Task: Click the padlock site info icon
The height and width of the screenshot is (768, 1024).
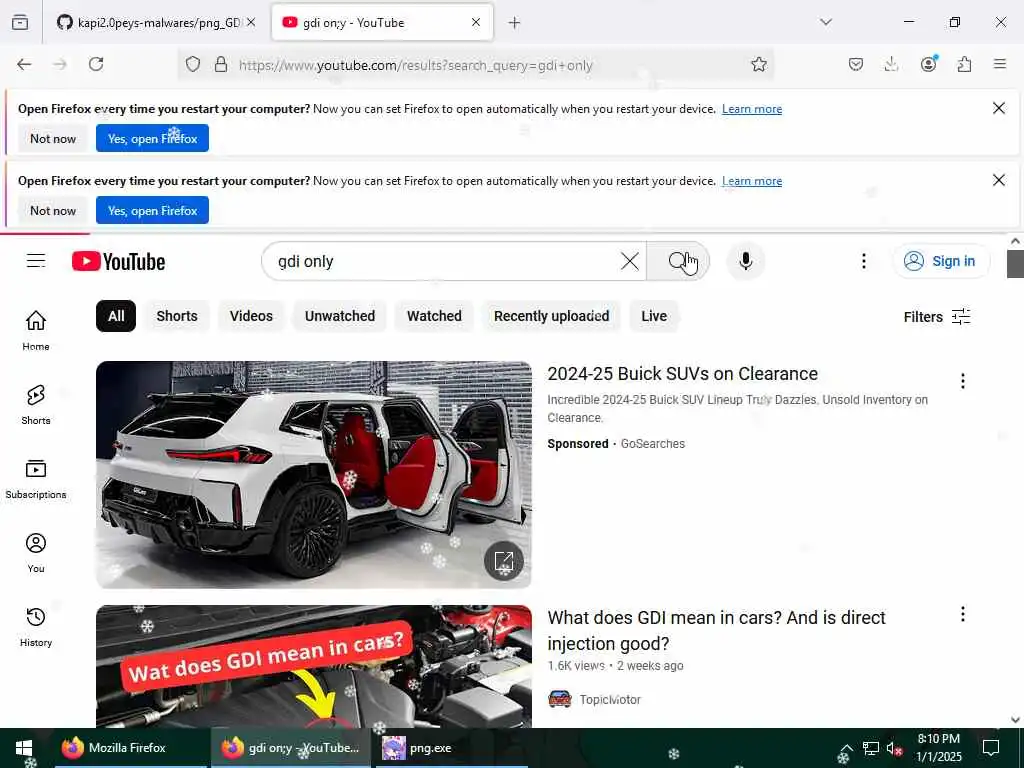Action: (x=221, y=64)
